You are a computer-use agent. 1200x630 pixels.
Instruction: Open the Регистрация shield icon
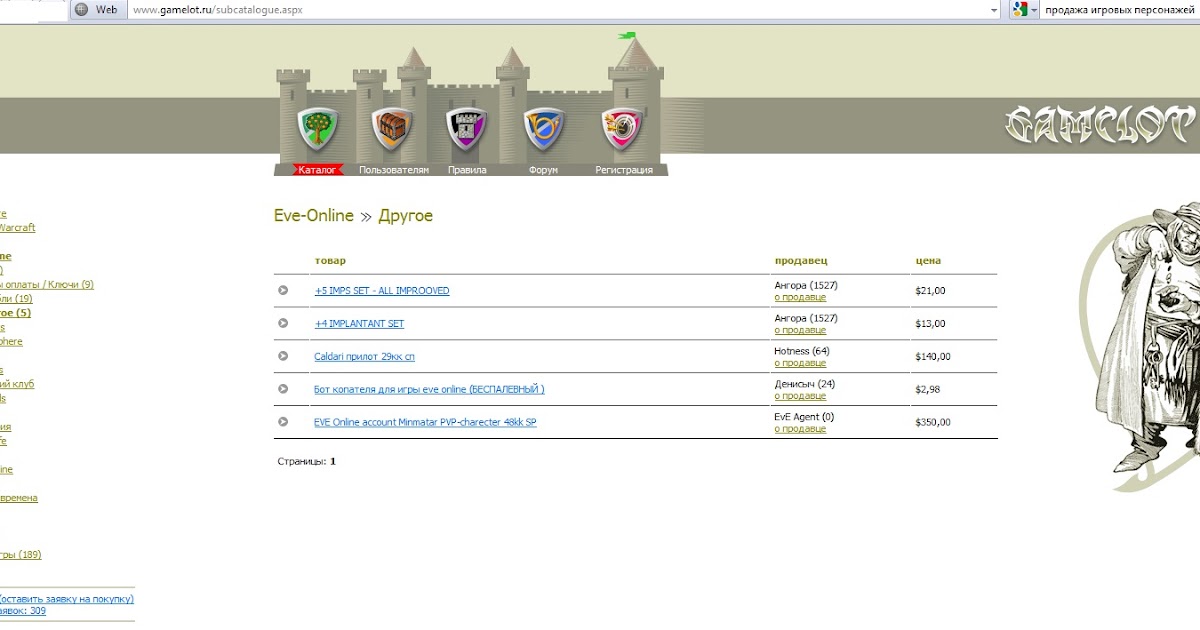point(621,128)
